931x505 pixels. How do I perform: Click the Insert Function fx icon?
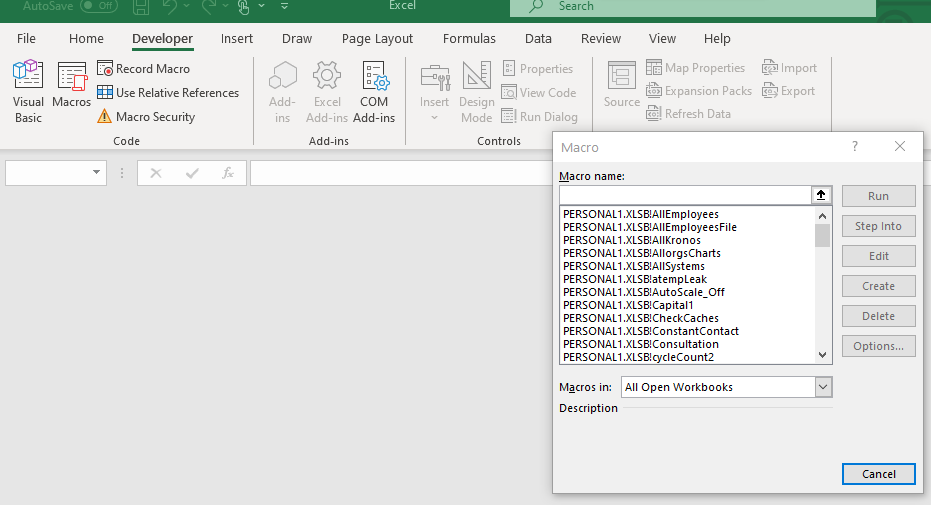[x=227, y=173]
